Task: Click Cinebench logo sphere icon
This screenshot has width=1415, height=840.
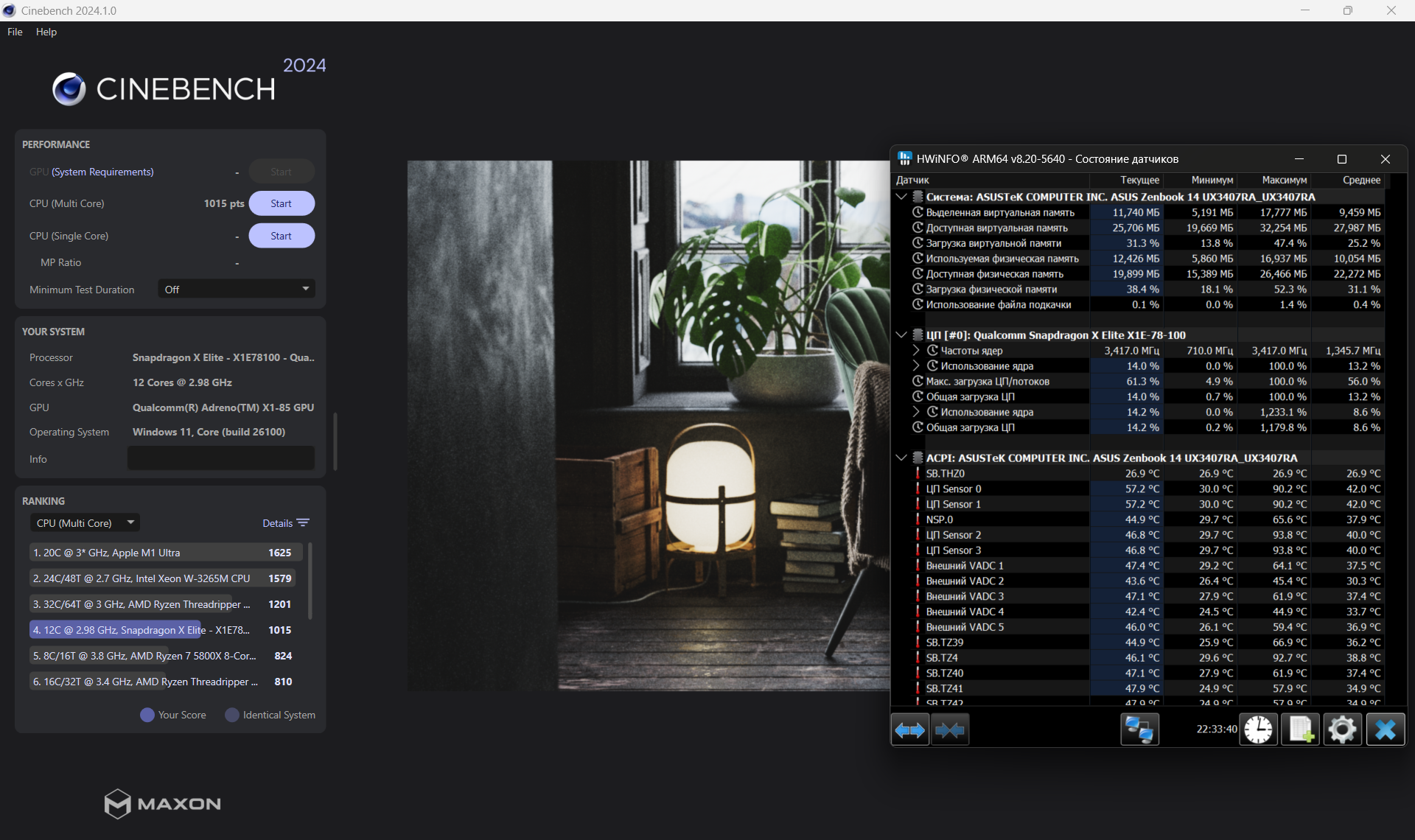Action: coord(69,89)
